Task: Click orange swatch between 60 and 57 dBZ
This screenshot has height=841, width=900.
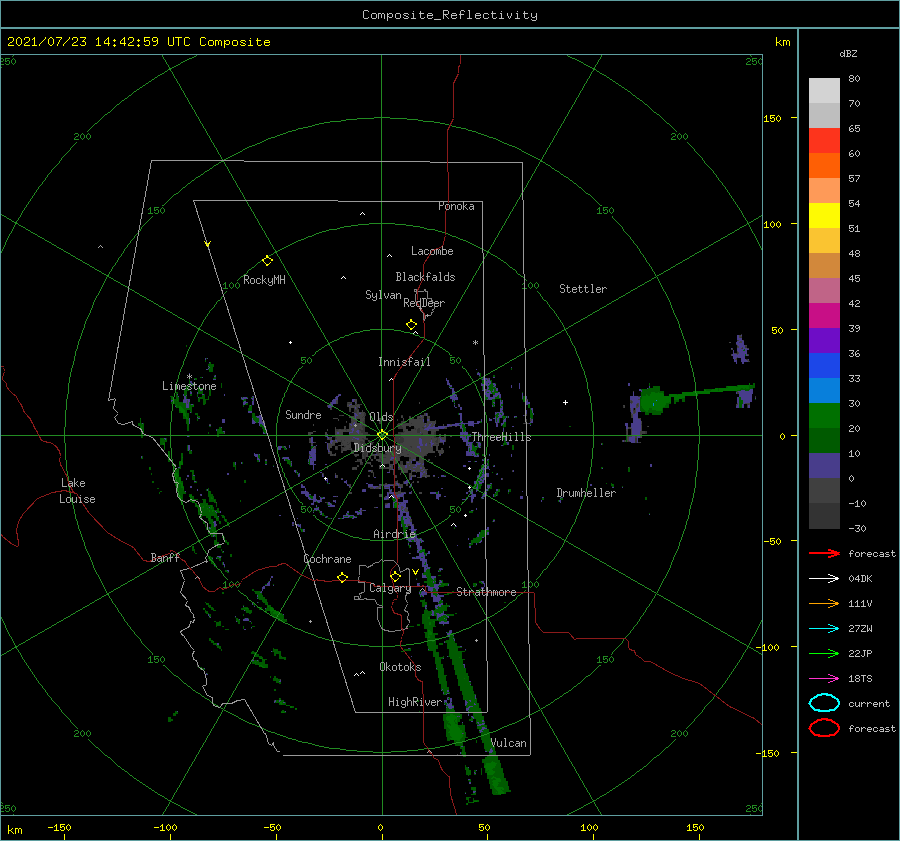Action: pos(824,165)
